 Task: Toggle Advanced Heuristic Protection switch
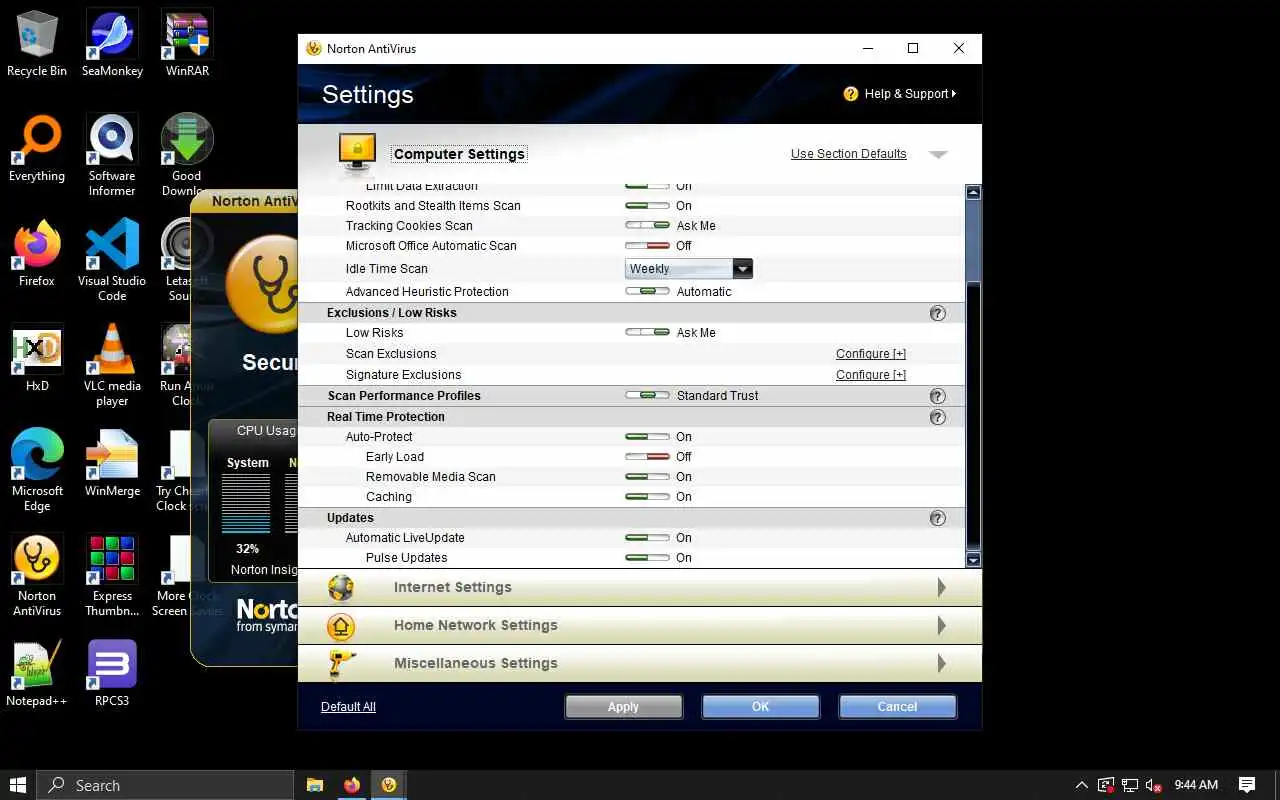647,292
